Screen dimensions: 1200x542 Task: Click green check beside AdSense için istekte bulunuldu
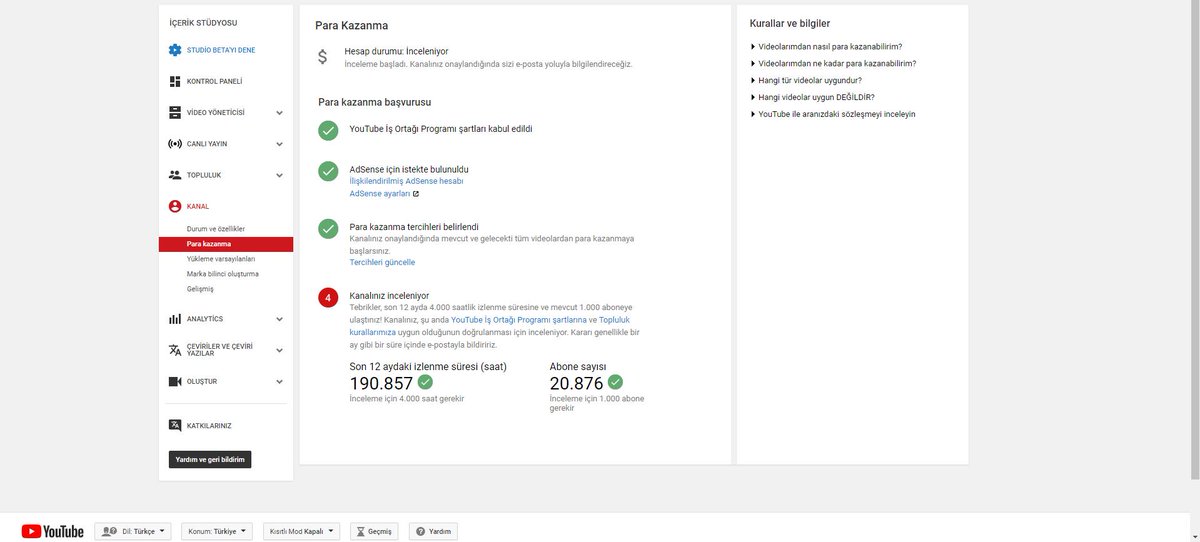[x=328, y=171]
